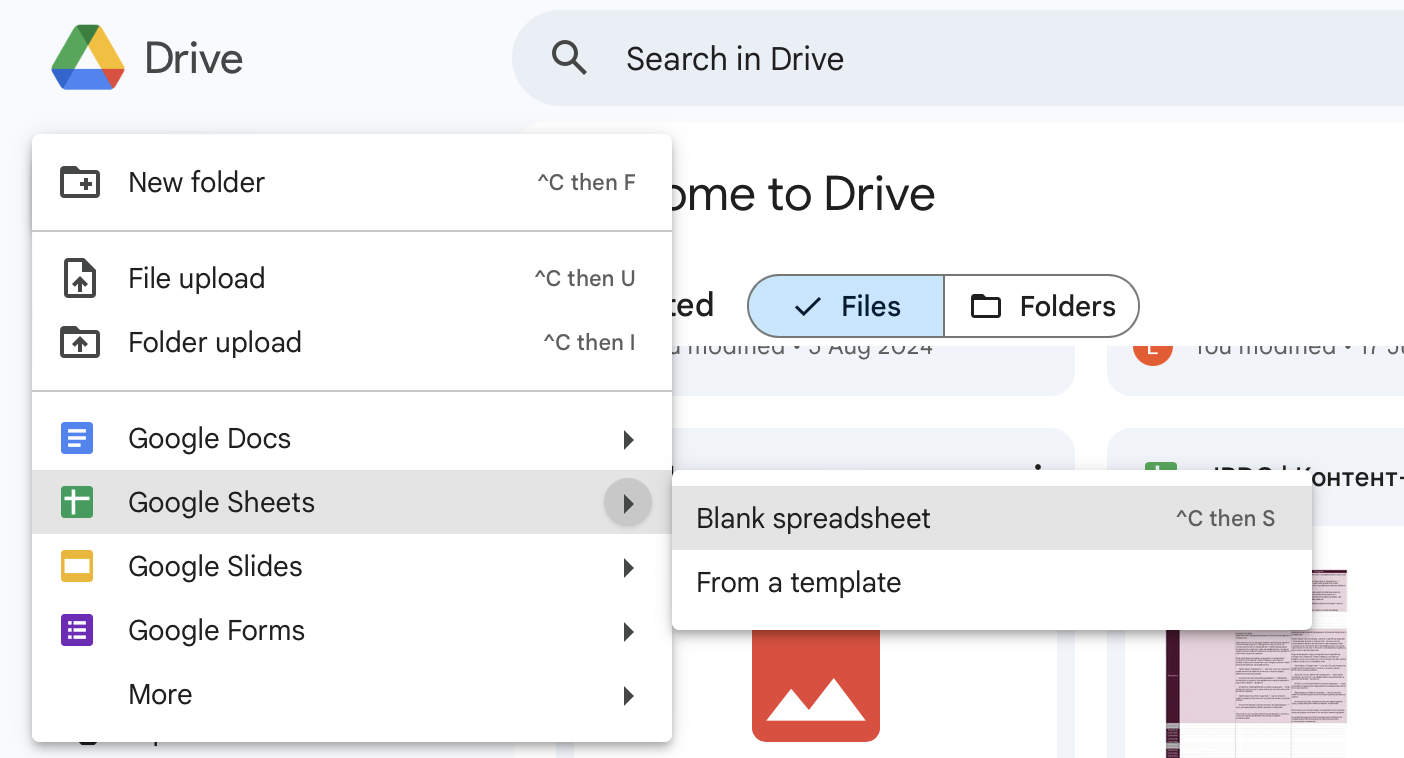Click the New folder icon
The image size is (1404, 758).
(x=80, y=182)
